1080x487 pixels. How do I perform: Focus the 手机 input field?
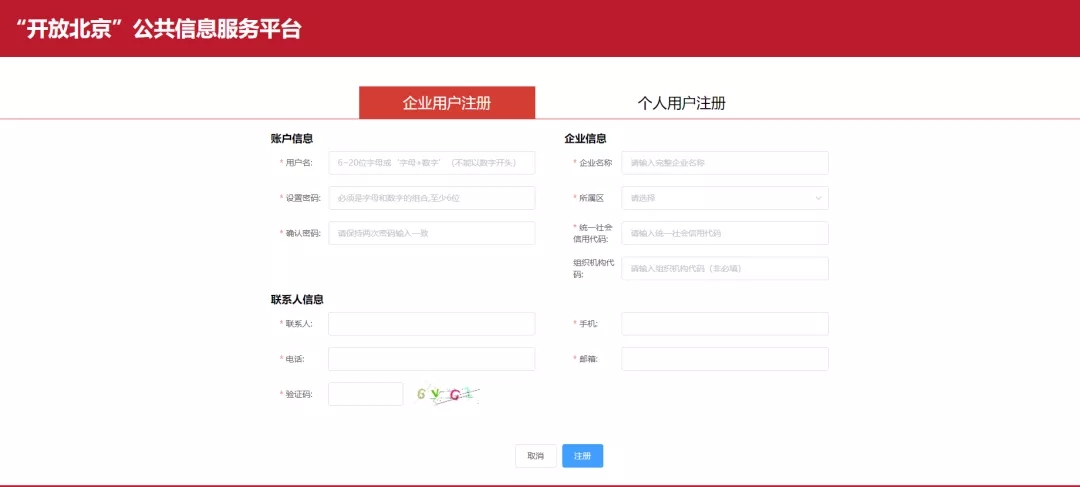pyautogui.click(x=725, y=324)
